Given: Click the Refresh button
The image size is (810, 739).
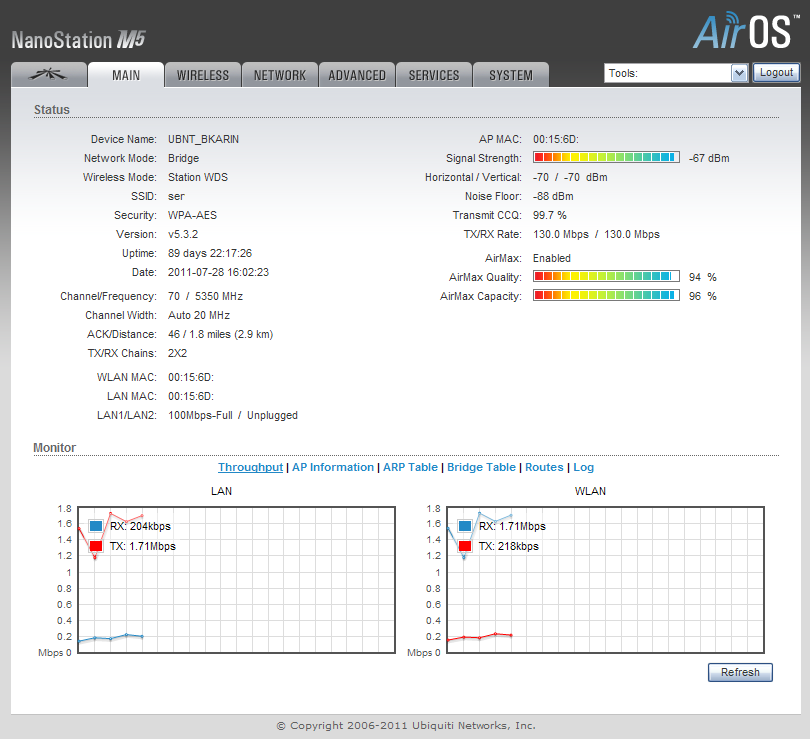Looking at the screenshot, I should click(x=740, y=672).
